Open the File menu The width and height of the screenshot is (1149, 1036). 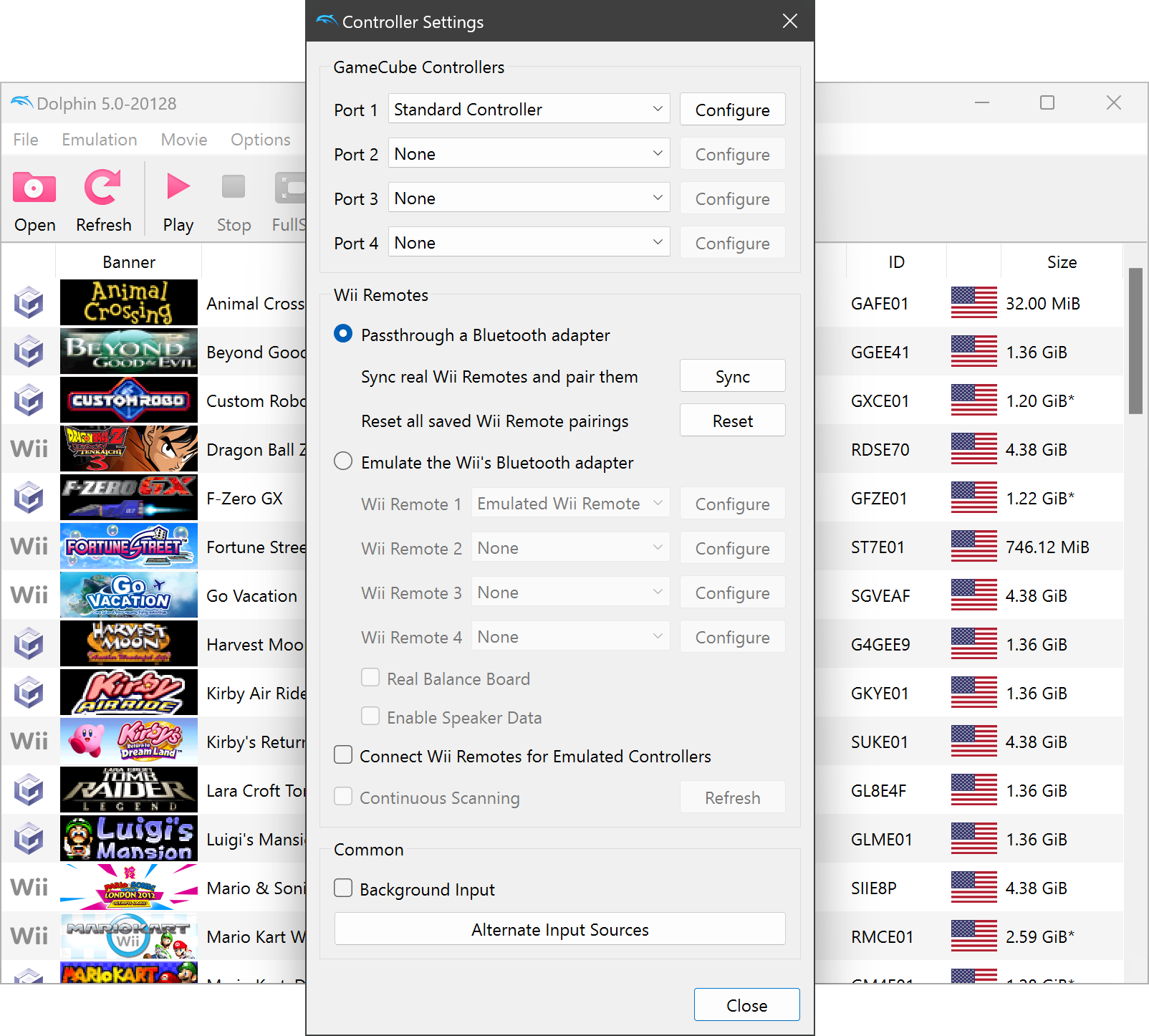[26, 140]
